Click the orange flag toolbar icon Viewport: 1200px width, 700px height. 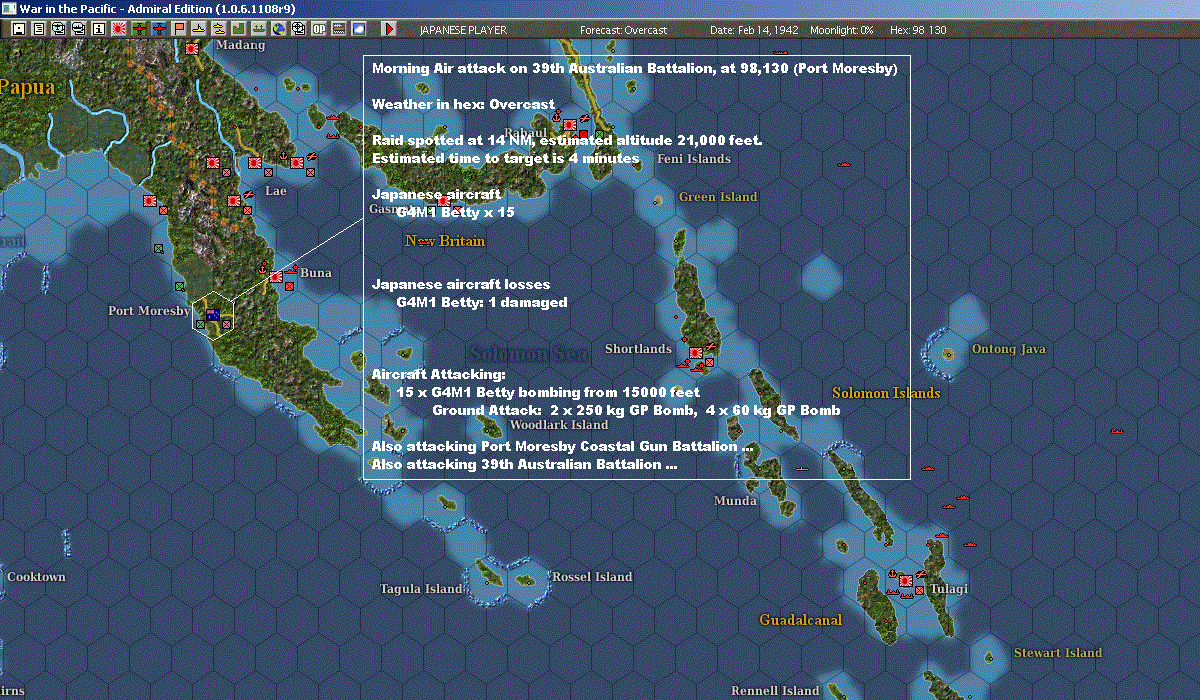tap(178, 29)
